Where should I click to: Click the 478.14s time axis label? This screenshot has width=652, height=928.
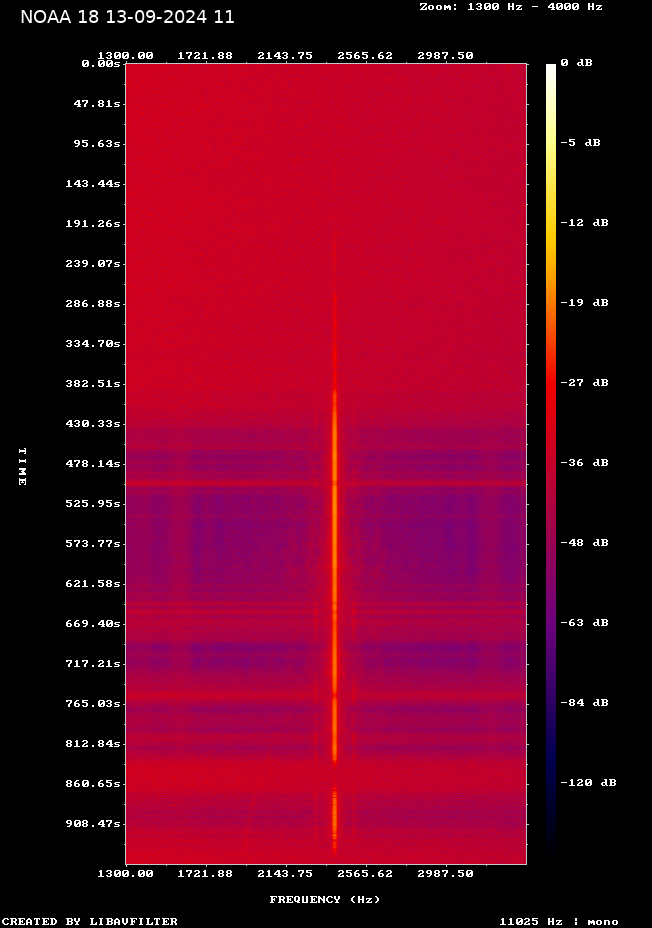(x=92, y=463)
